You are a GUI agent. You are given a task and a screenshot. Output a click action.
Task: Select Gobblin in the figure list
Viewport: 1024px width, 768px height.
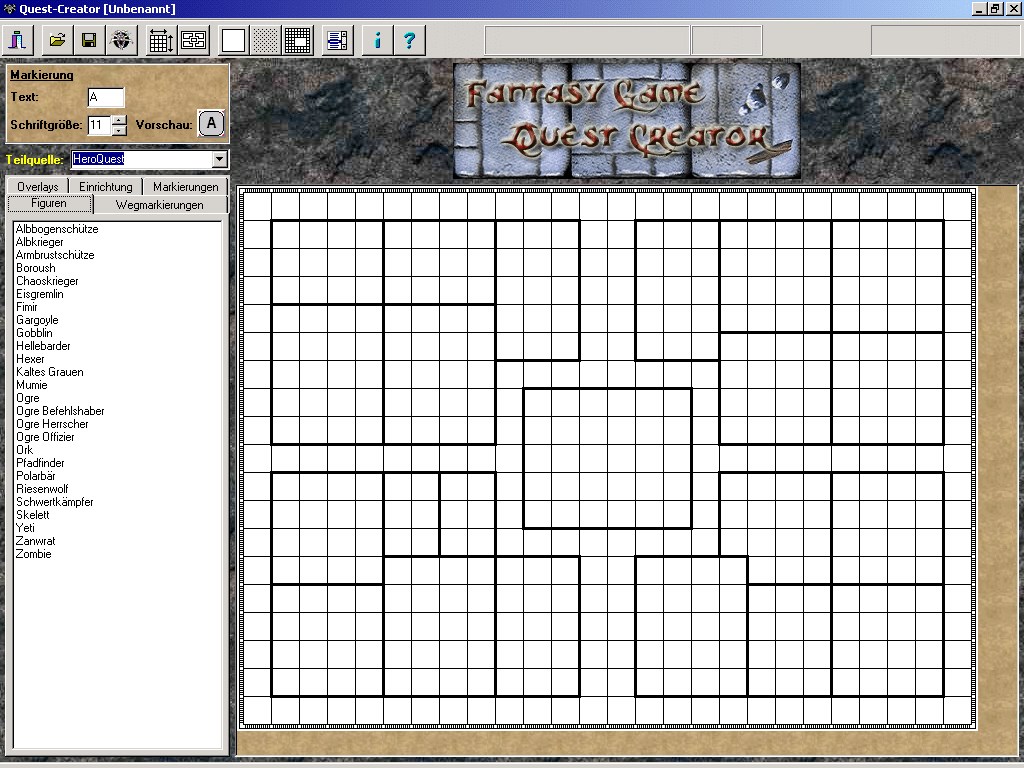pyautogui.click(x=34, y=333)
